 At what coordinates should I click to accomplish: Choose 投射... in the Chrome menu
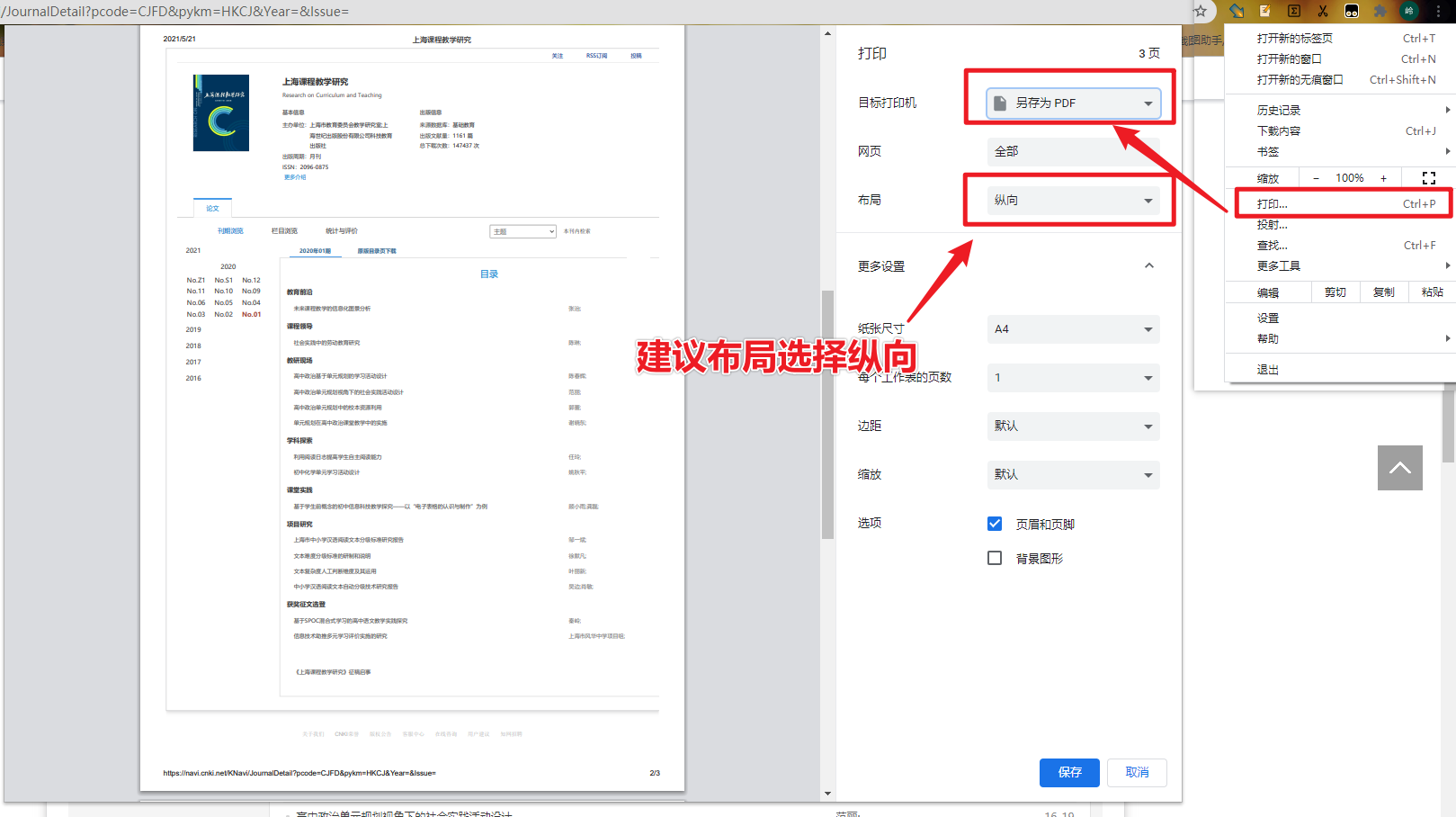pos(1340,224)
